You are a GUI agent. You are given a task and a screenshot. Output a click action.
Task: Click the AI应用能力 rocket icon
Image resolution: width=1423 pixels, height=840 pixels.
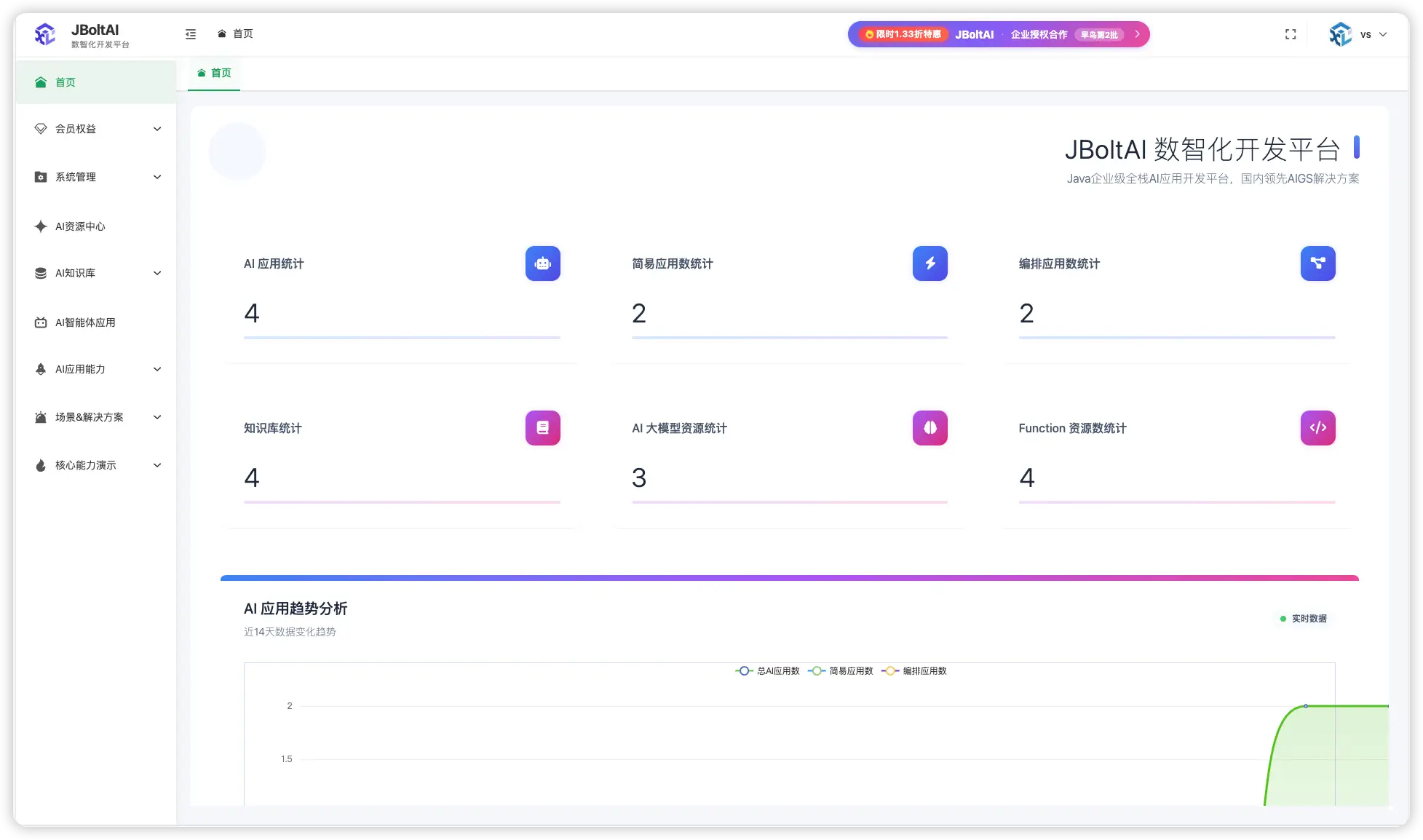tap(41, 369)
